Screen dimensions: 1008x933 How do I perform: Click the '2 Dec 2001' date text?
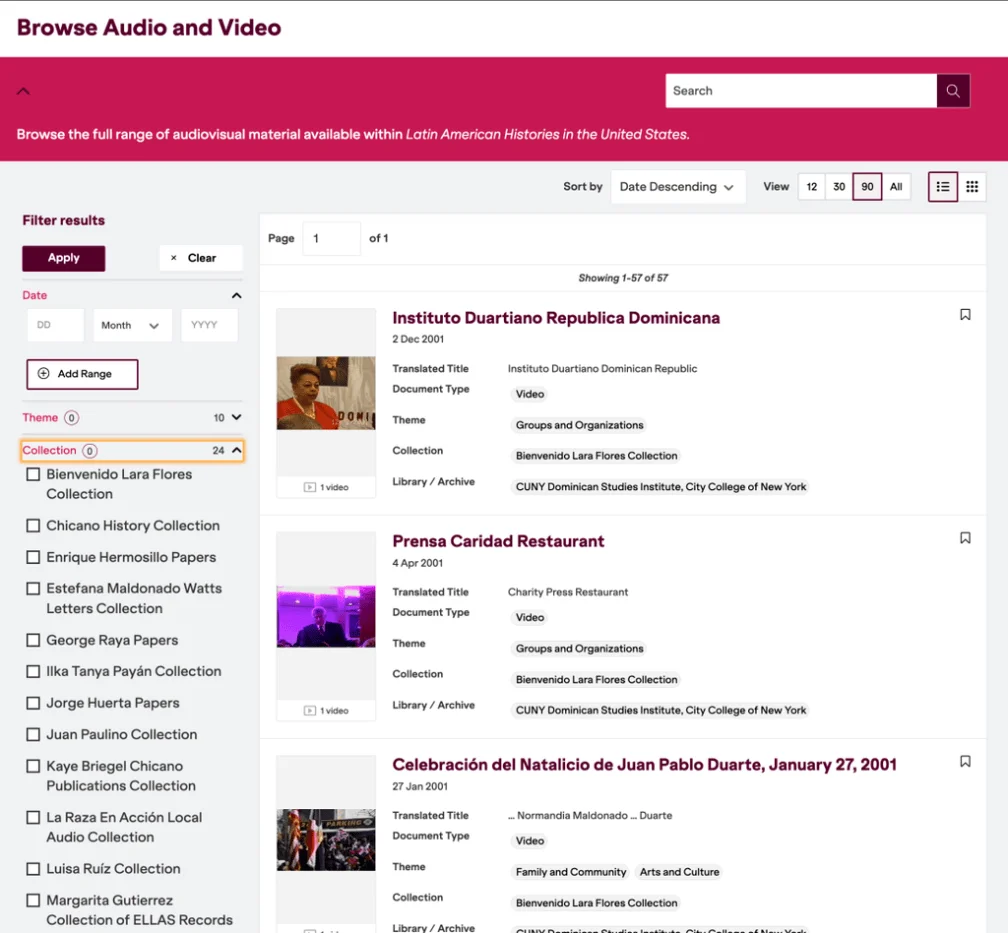tap(418, 339)
